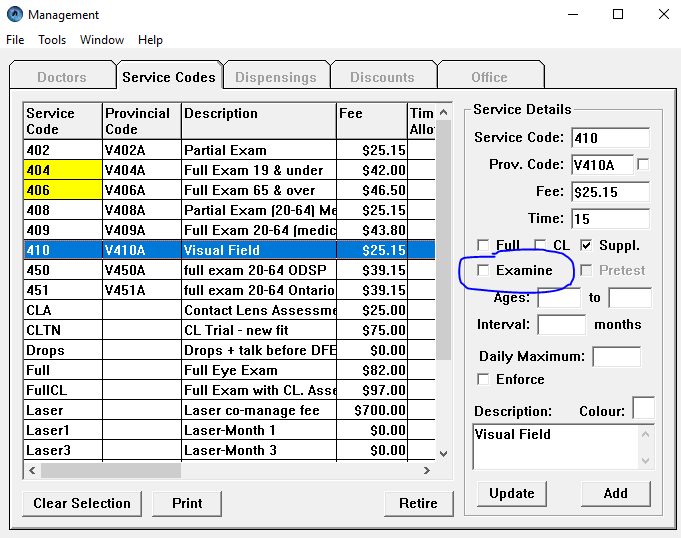The width and height of the screenshot is (681, 538).
Task: Check the Enforce checkbox
Action: [x=483, y=379]
